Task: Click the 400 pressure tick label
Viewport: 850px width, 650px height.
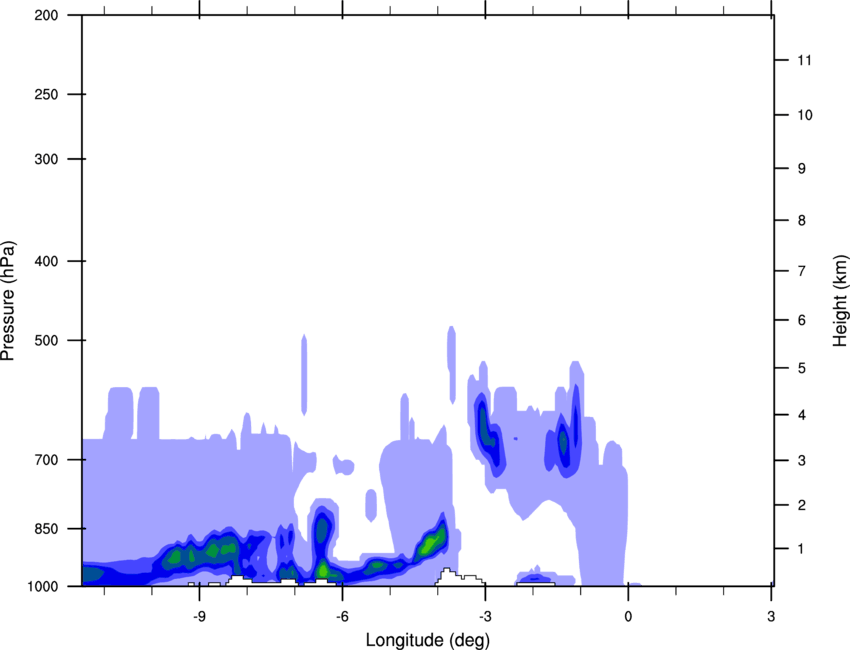Action: [46, 261]
